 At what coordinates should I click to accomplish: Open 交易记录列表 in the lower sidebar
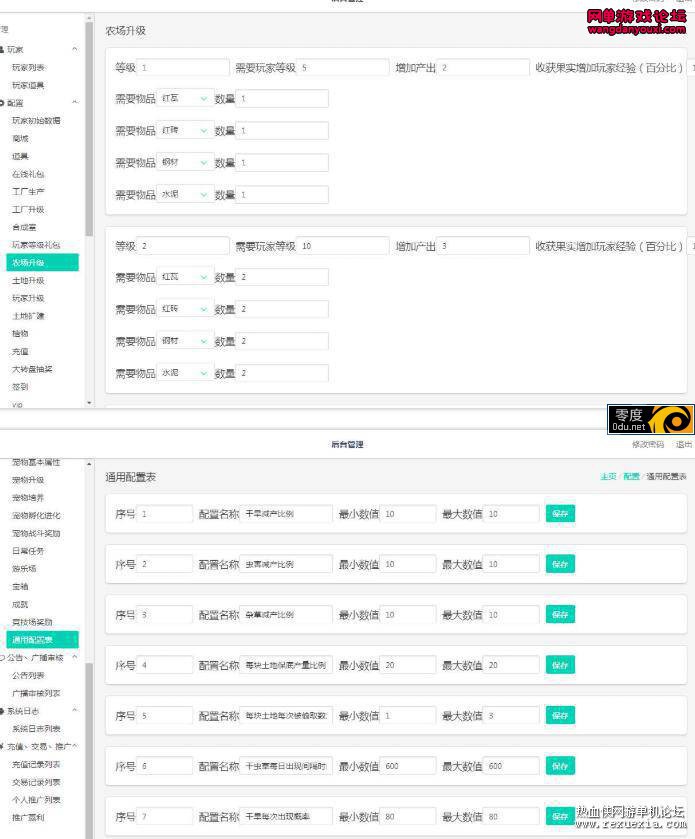tap(36, 782)
